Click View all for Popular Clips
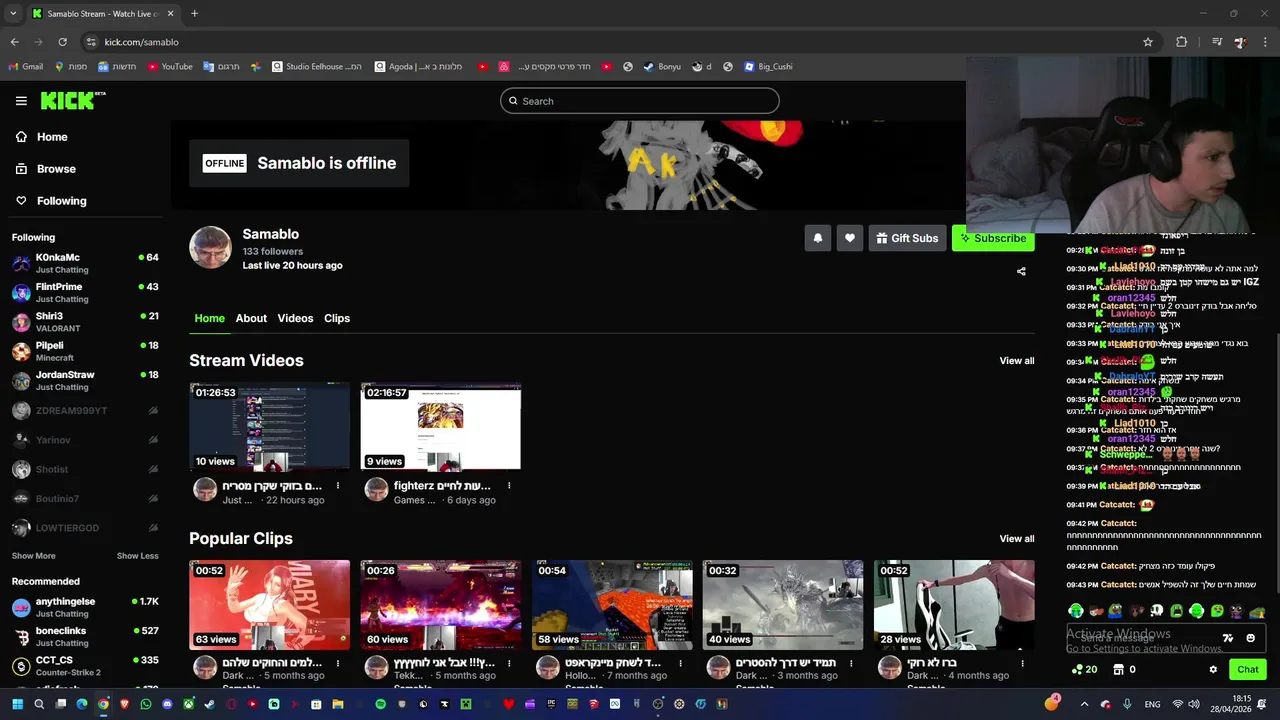This screenshot has height=720, width=1280. coord(1017,539)
